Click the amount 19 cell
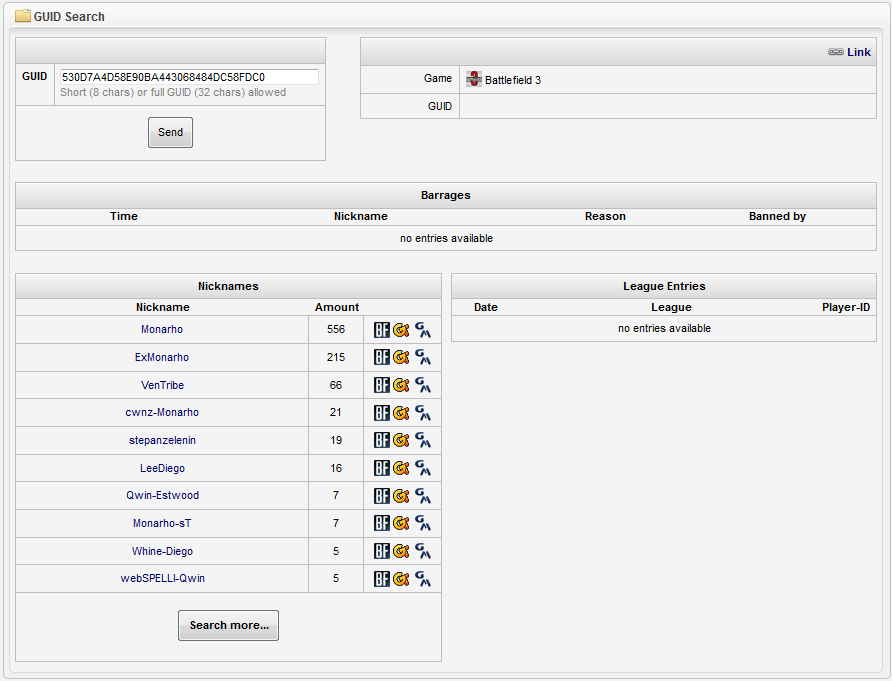The image size is (892, 681). [x=336, y=440]
